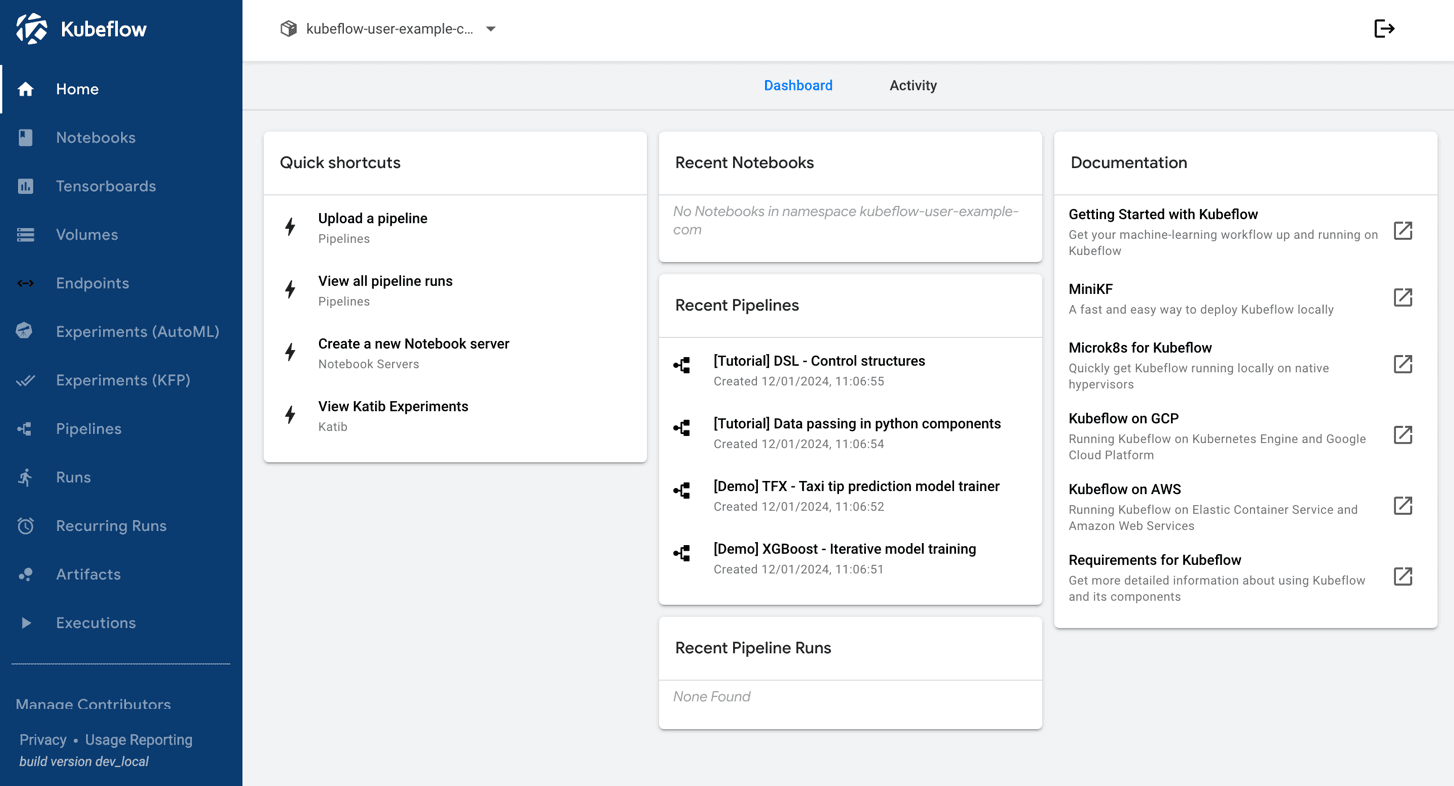Open external link icon for MiniKF
The image size is (1454, 786).
tap(1403, 298)
